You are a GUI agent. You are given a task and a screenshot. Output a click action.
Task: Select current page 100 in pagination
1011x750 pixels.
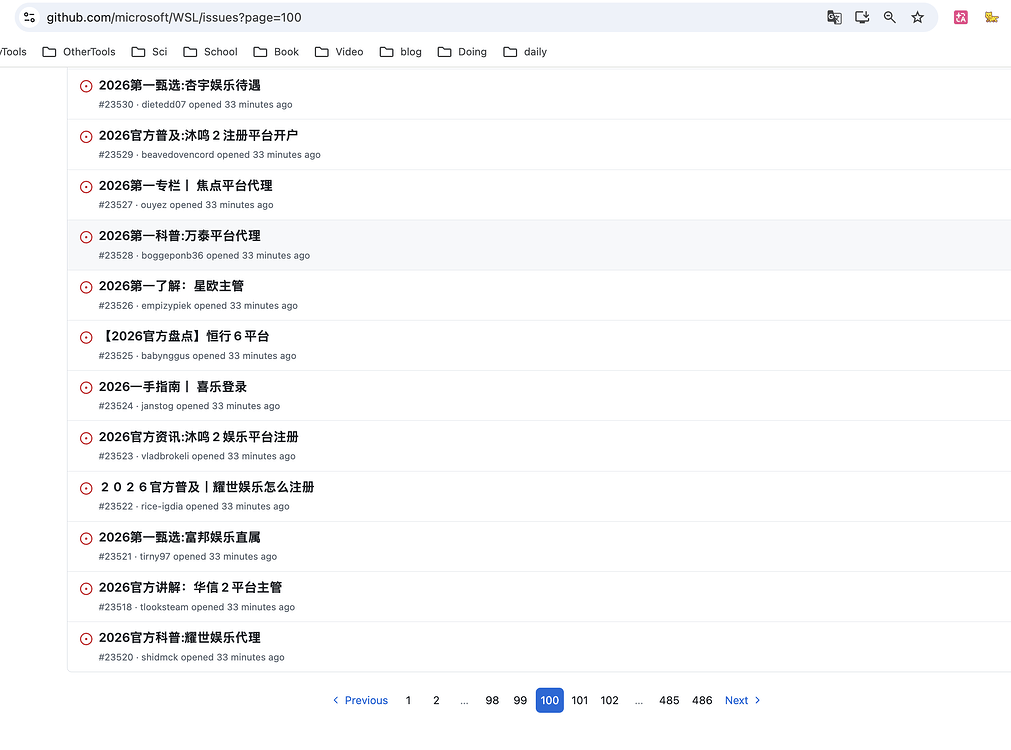pos(549,700)
